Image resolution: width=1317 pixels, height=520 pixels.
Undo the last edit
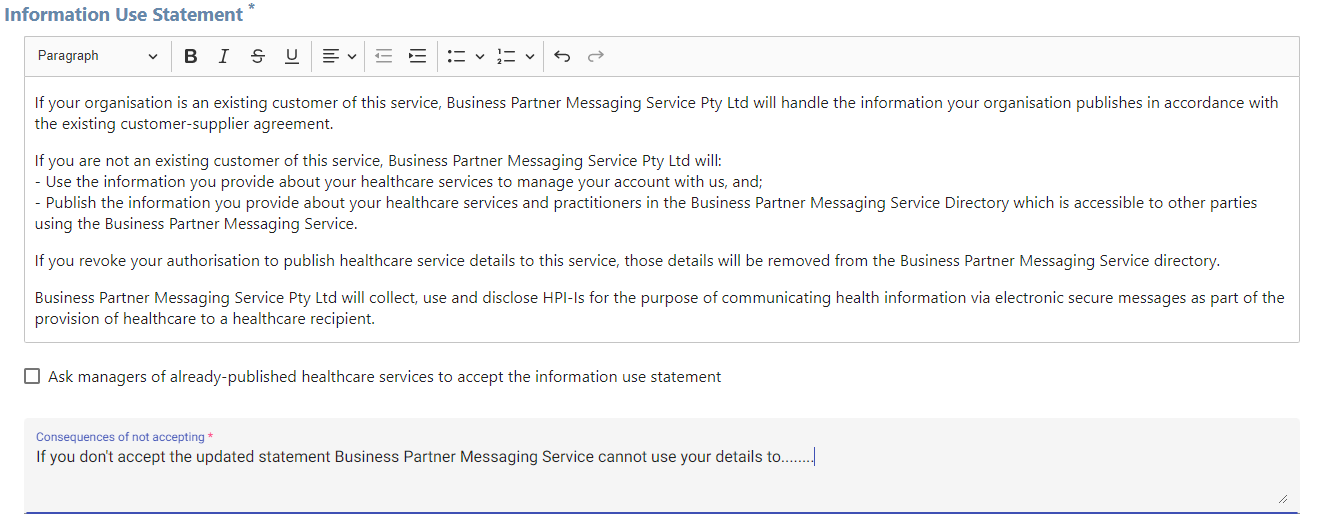coord(562,57)
